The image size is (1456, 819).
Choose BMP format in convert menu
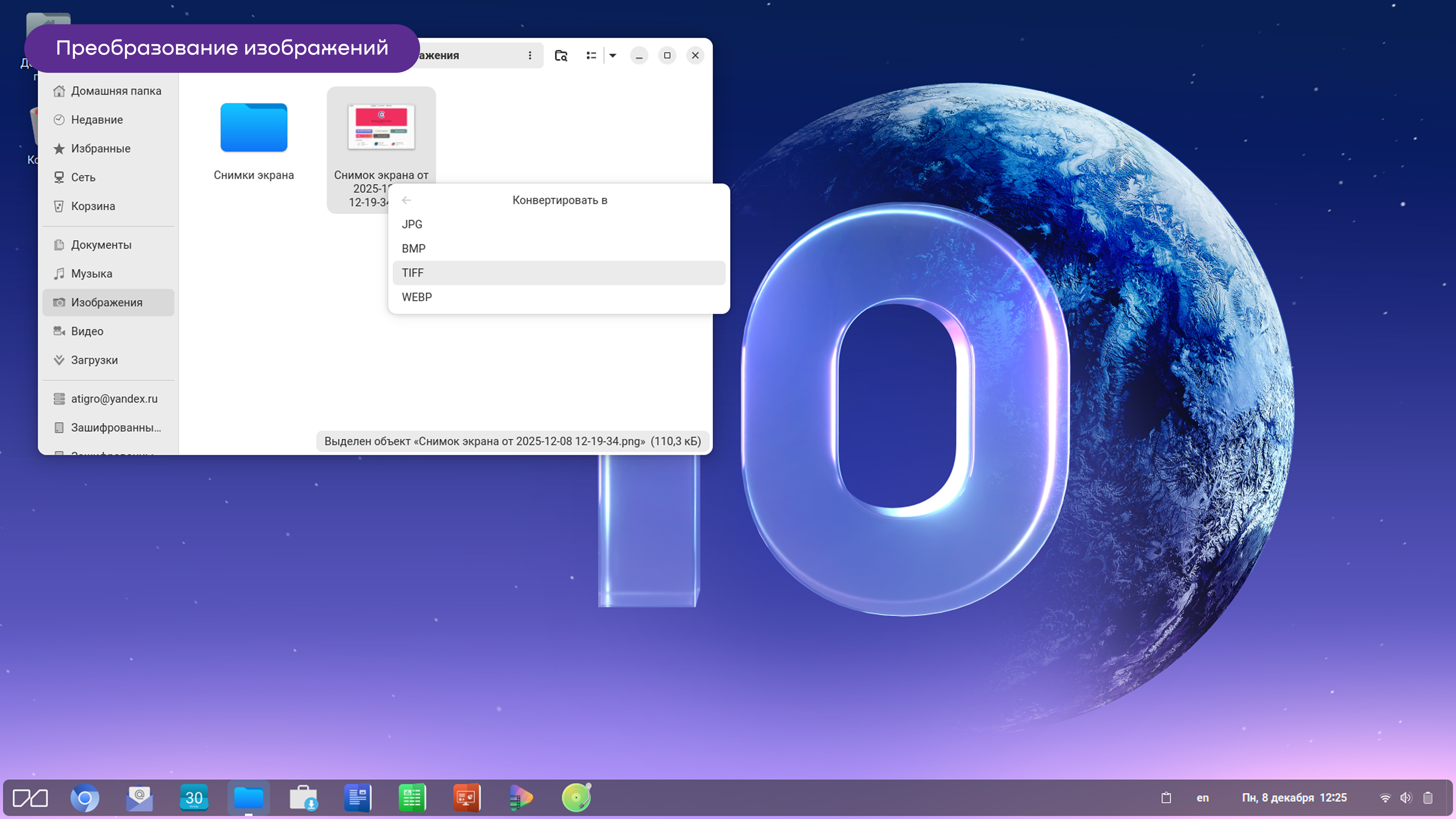pyautogui.click(x=413, y=249)
